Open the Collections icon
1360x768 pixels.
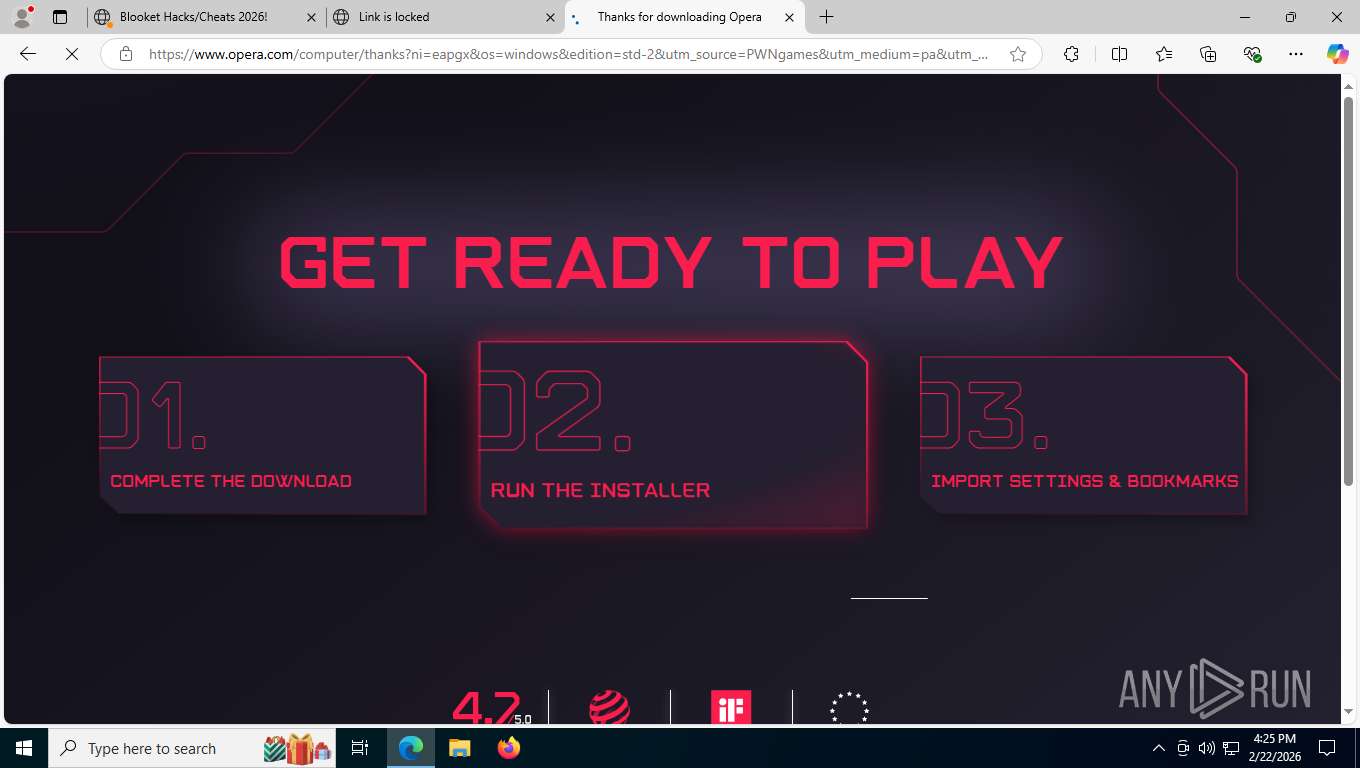(x=1208, y=54)
